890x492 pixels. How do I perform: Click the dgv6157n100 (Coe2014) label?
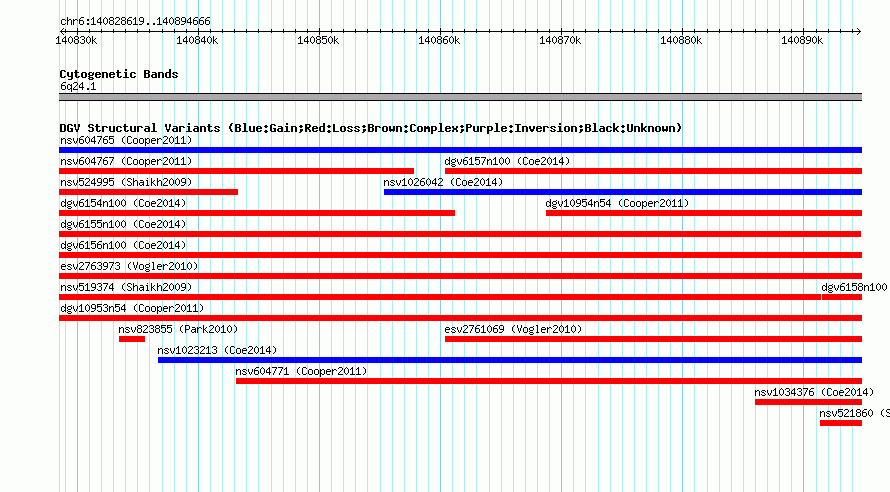click(x=507, y=161)
